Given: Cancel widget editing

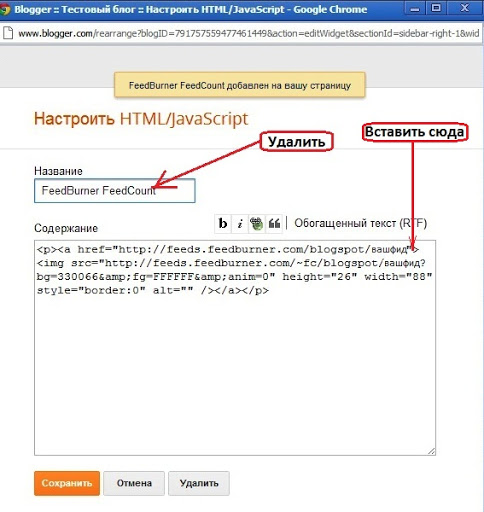Looking at the screenshot, I should tap(134, 483).
